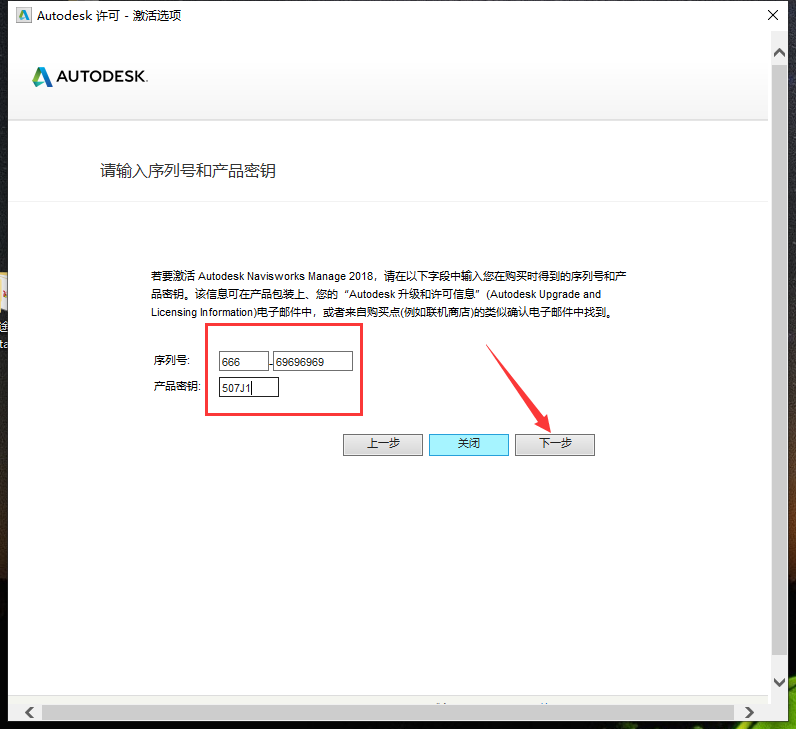The image size is (796, 729).
Task: Click the horizontal scrollbar right arrow
Action: point(749,712)
